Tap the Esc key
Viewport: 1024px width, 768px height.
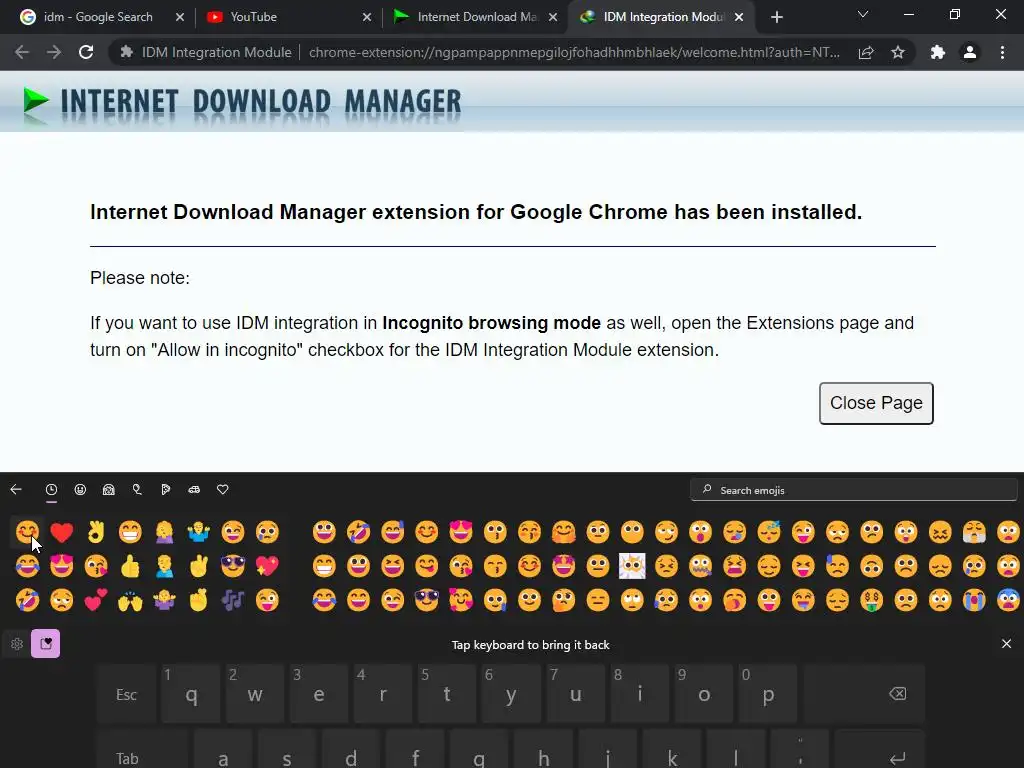point(127,694)
